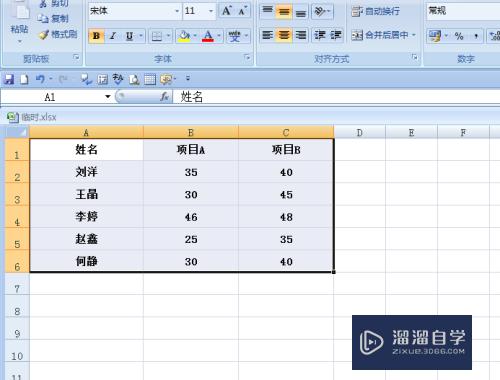Open the number format box 常规
This screenshot has width=500, height=380.
click(463, 11)
